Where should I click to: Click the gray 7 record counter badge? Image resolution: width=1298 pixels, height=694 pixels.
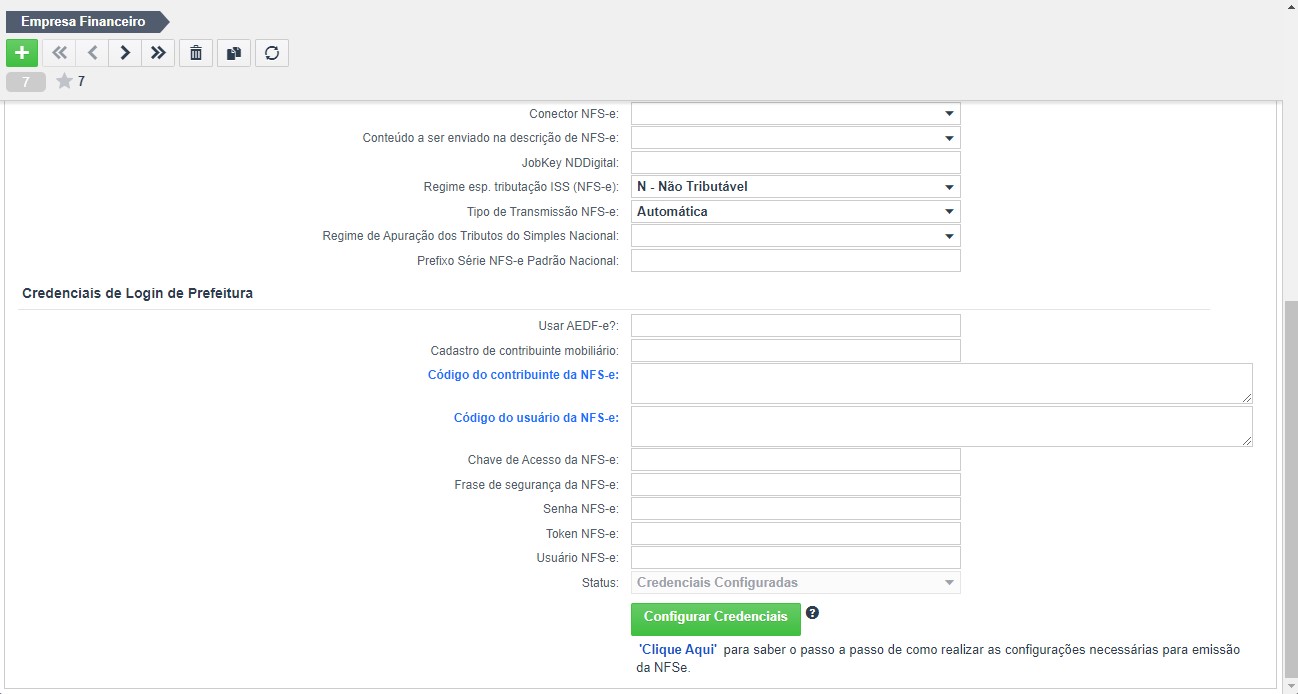coord(26,82)
